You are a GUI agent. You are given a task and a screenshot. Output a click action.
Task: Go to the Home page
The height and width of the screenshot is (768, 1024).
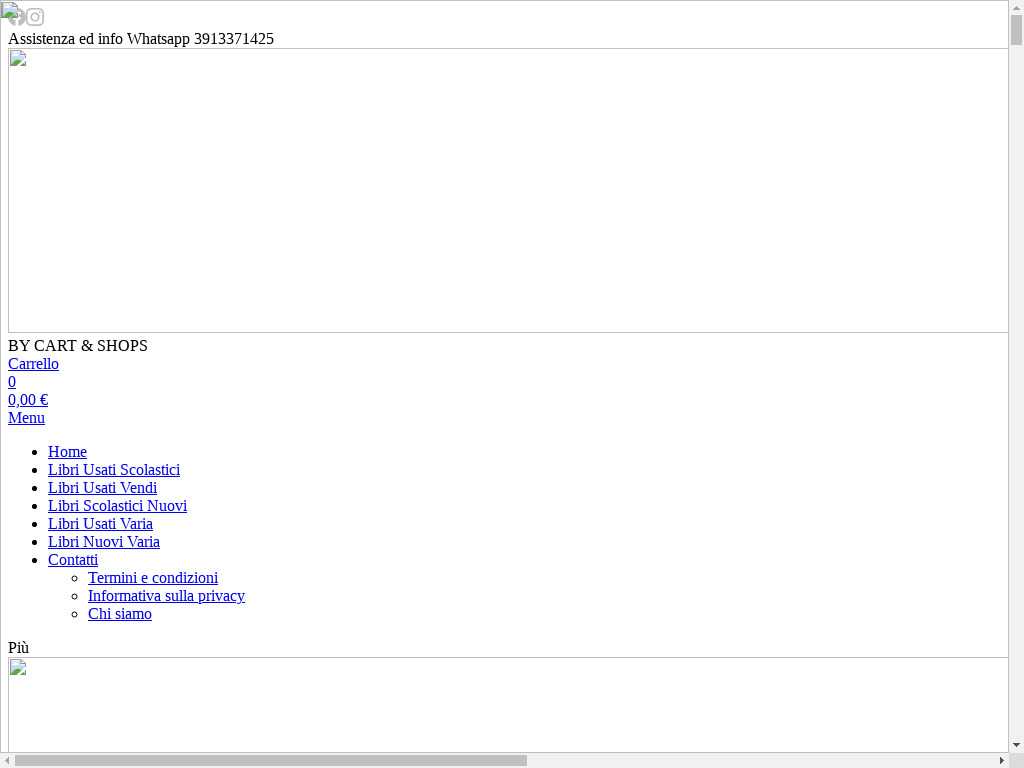[x=67, y=452]
